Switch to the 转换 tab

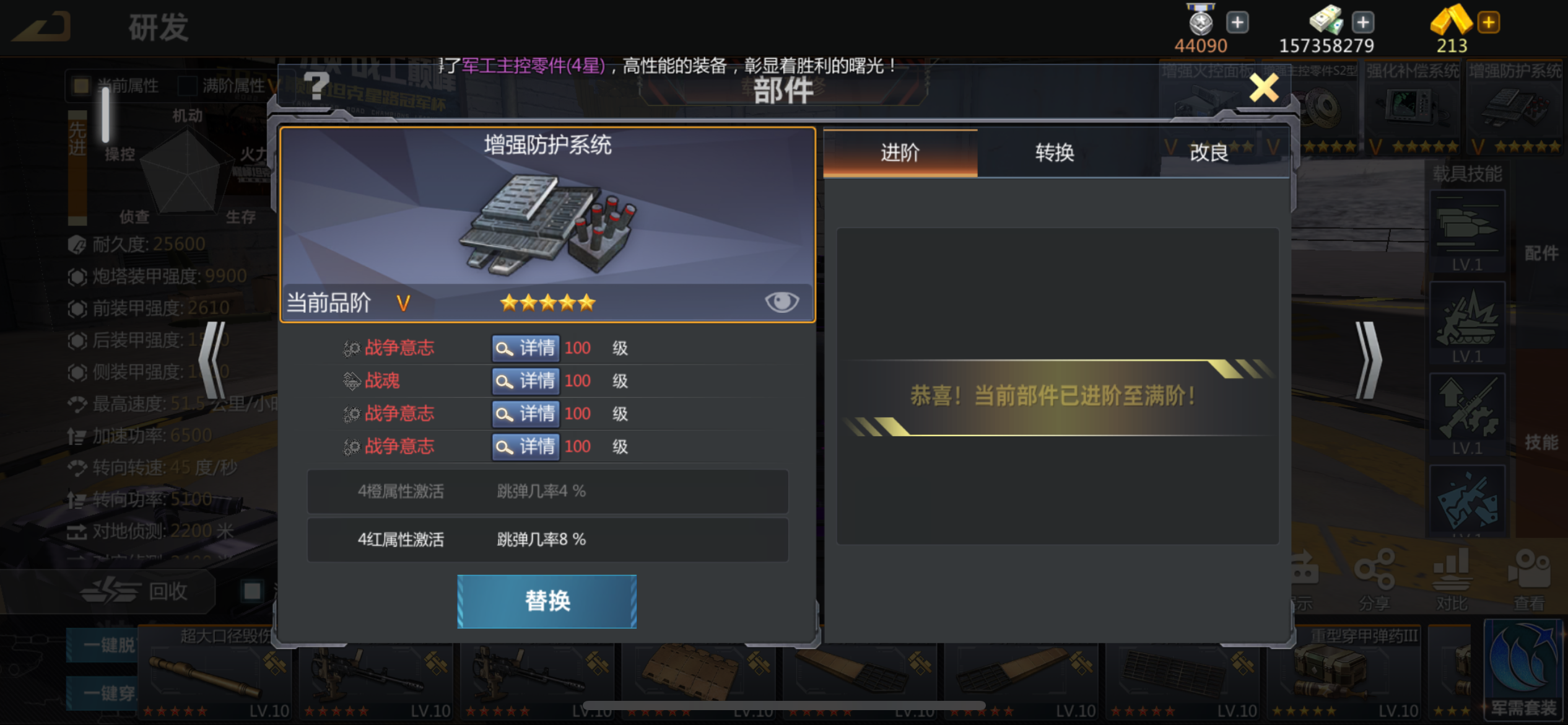1054,152
